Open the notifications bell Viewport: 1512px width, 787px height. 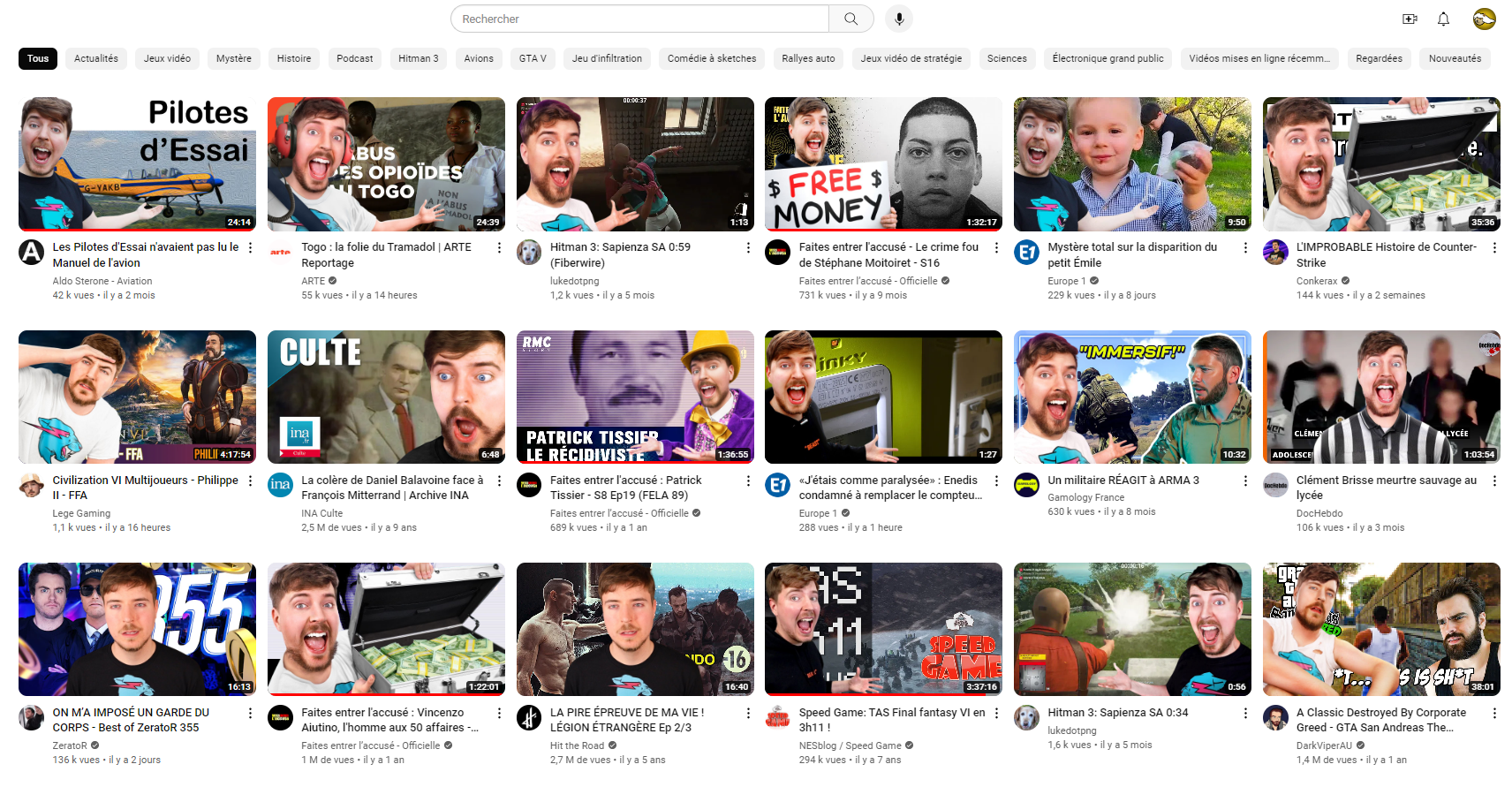tap(1443, 19)
